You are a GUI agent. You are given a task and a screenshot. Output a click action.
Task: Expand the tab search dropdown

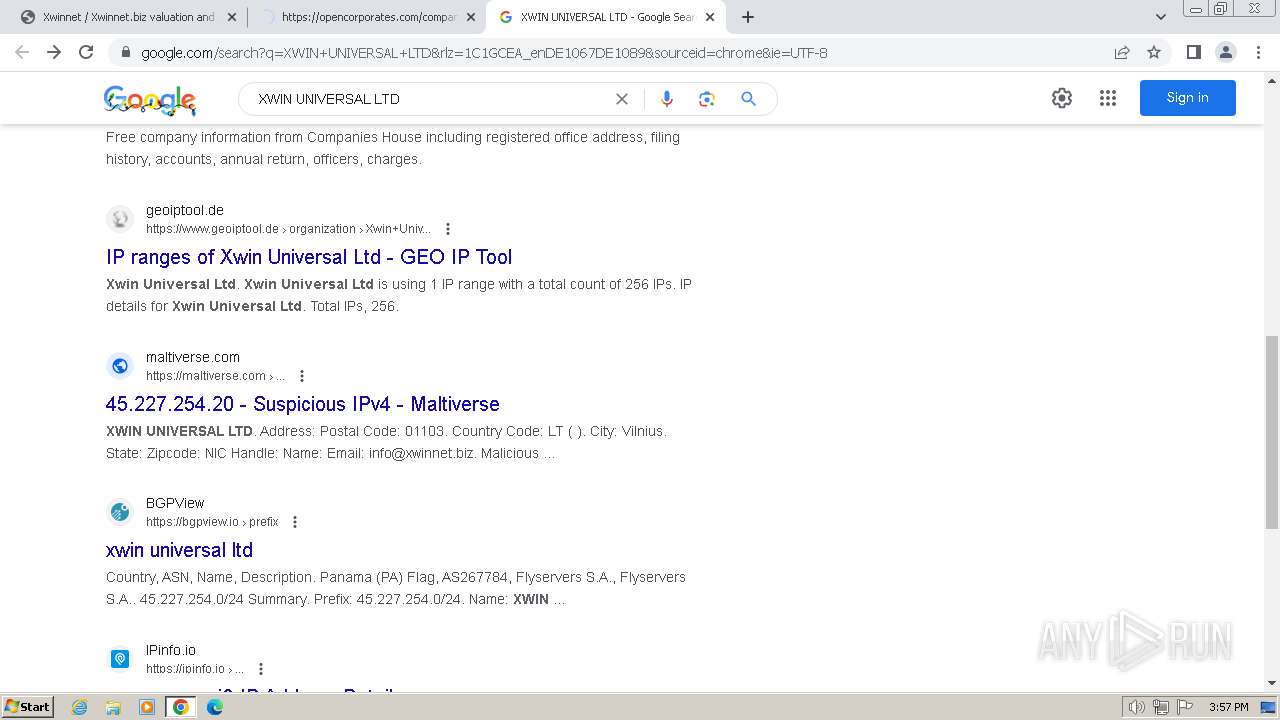click(x=1161, y=17)
